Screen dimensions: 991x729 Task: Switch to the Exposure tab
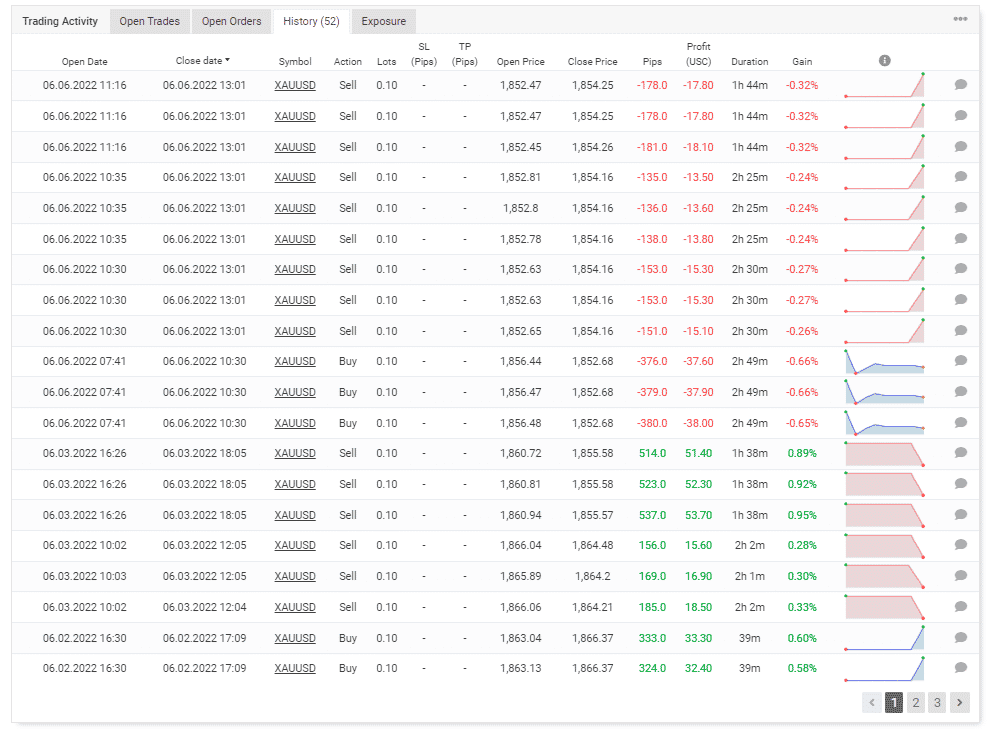point(383,20)
